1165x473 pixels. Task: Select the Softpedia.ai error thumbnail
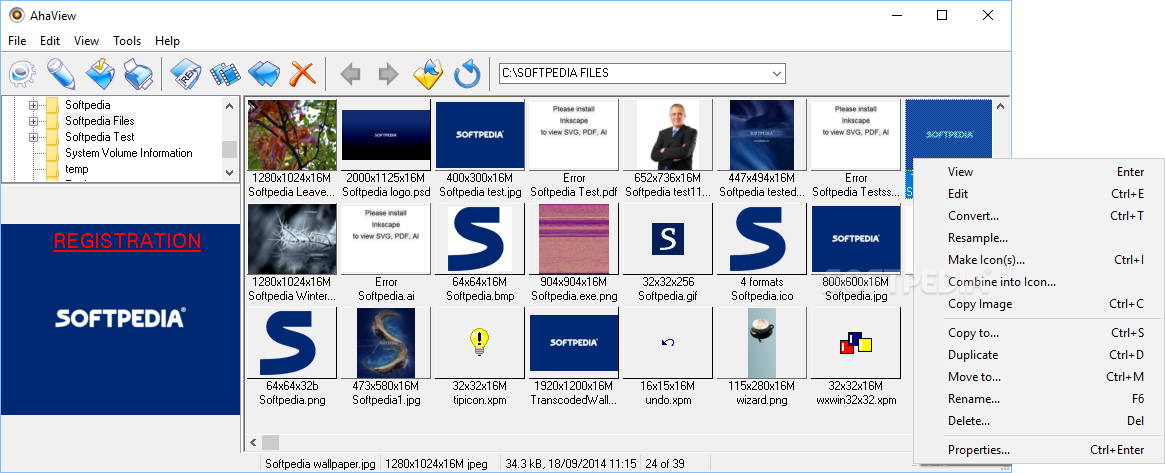[x=386, y=240]
